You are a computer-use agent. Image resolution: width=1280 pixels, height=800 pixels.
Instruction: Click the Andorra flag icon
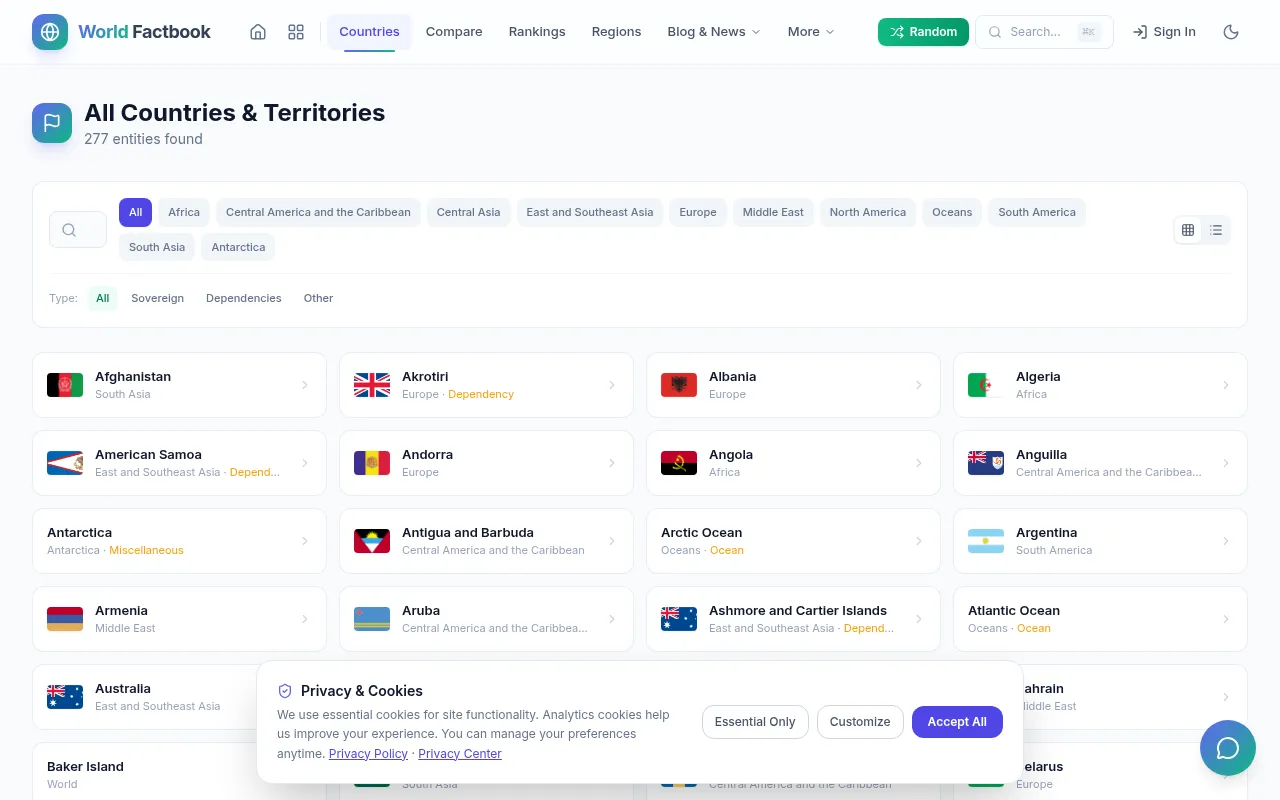pyautogui.click(x=372, y=463)
